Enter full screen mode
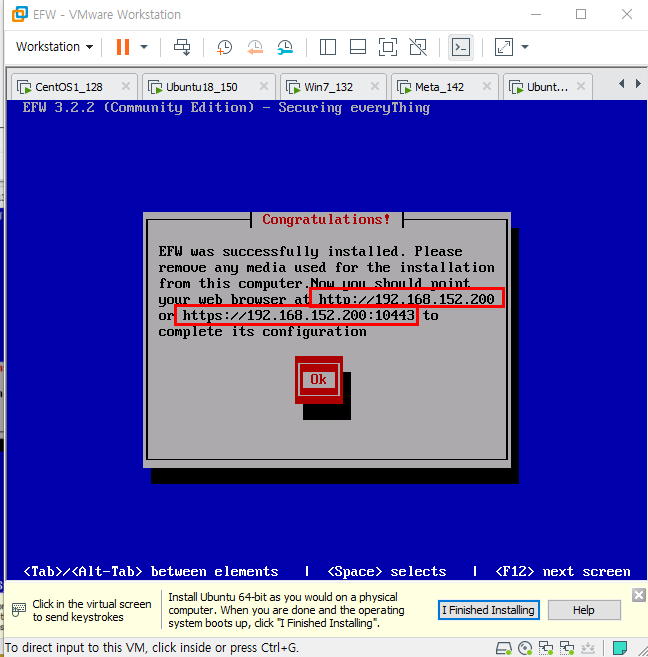648x657 pixels. (388, 47)
